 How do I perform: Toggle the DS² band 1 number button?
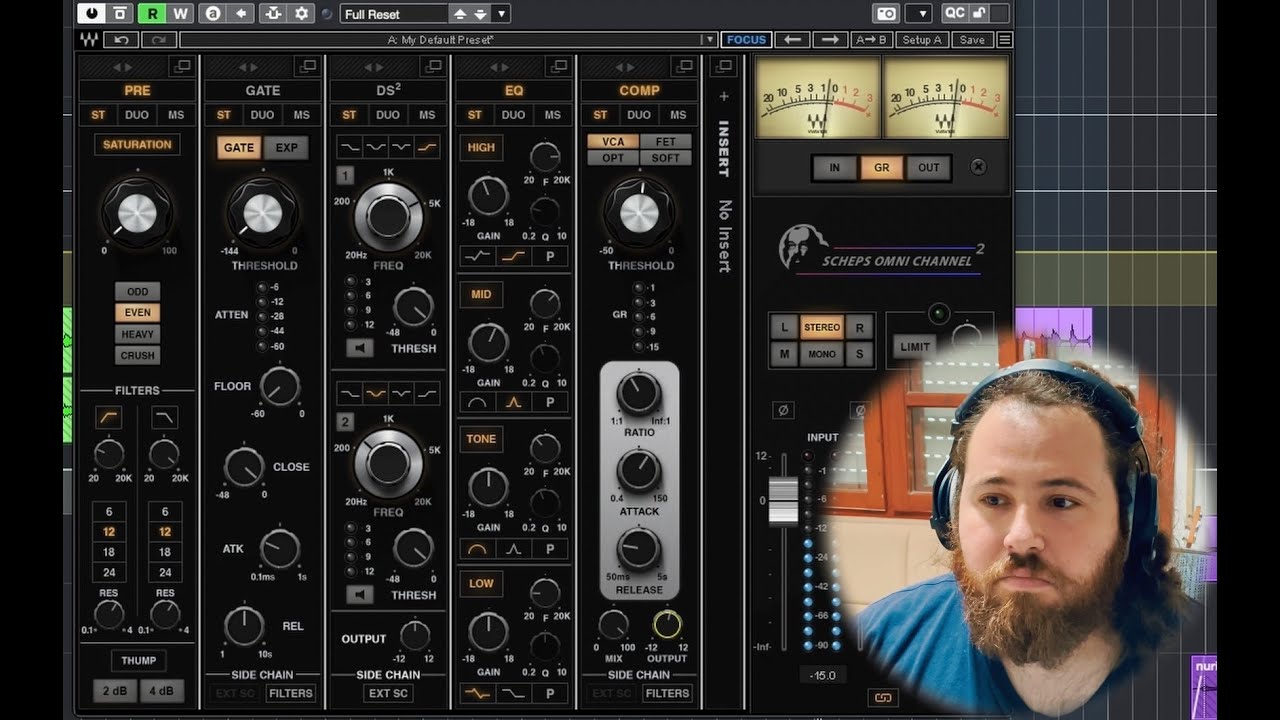[x=345, y=176]
